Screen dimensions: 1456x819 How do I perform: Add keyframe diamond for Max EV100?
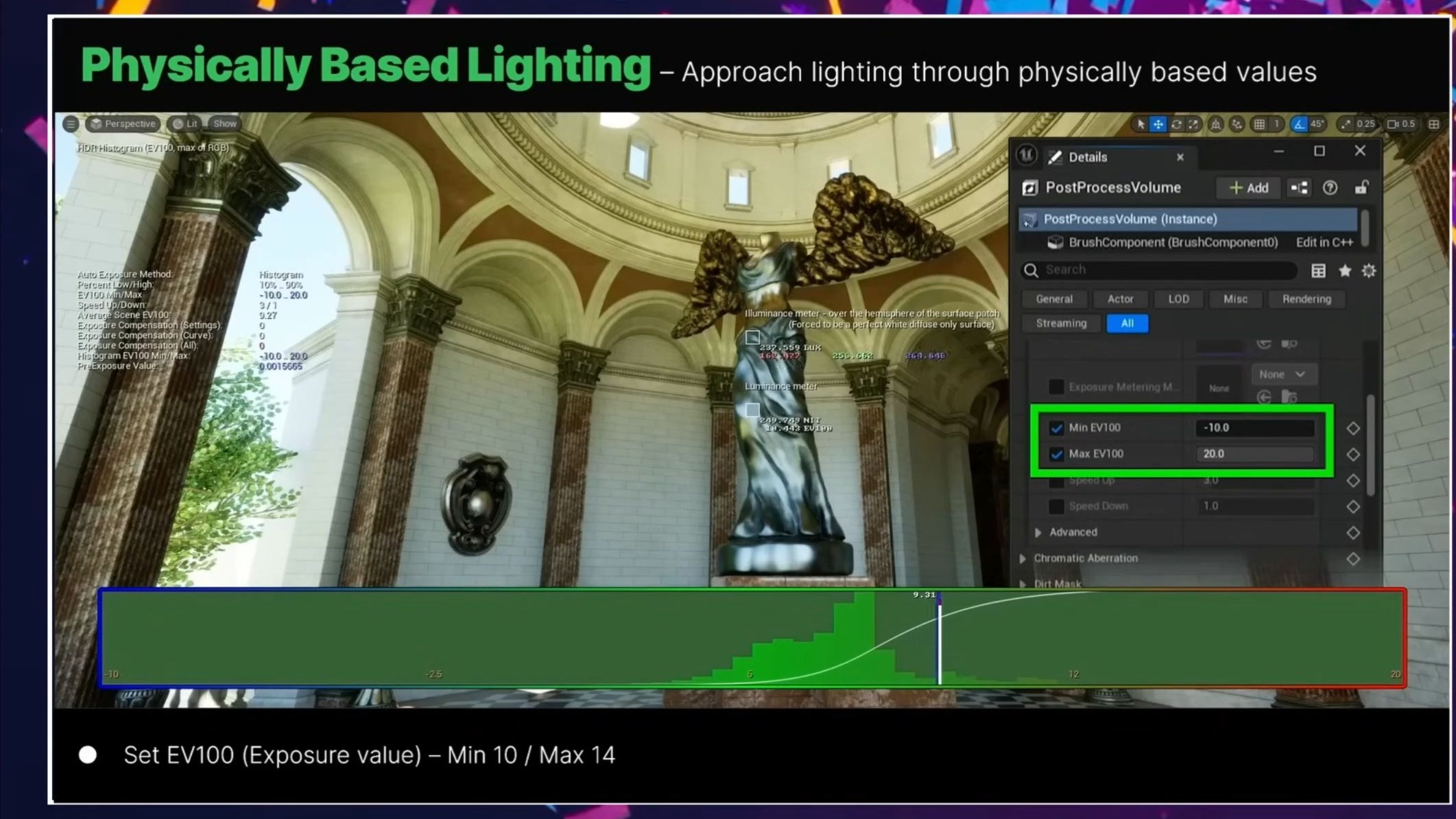[x=1352, y=454]
